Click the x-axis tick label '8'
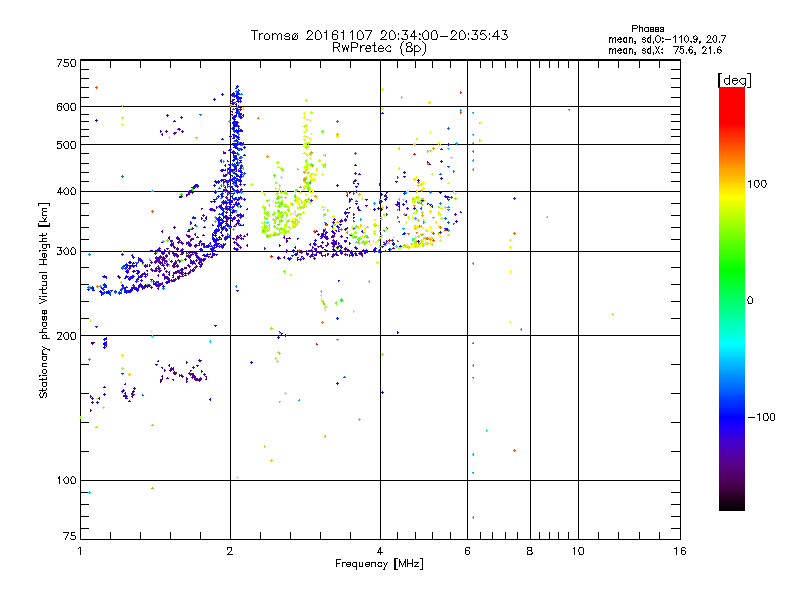Viewport: 800px width, 600px height. click(x=530, y=551)
